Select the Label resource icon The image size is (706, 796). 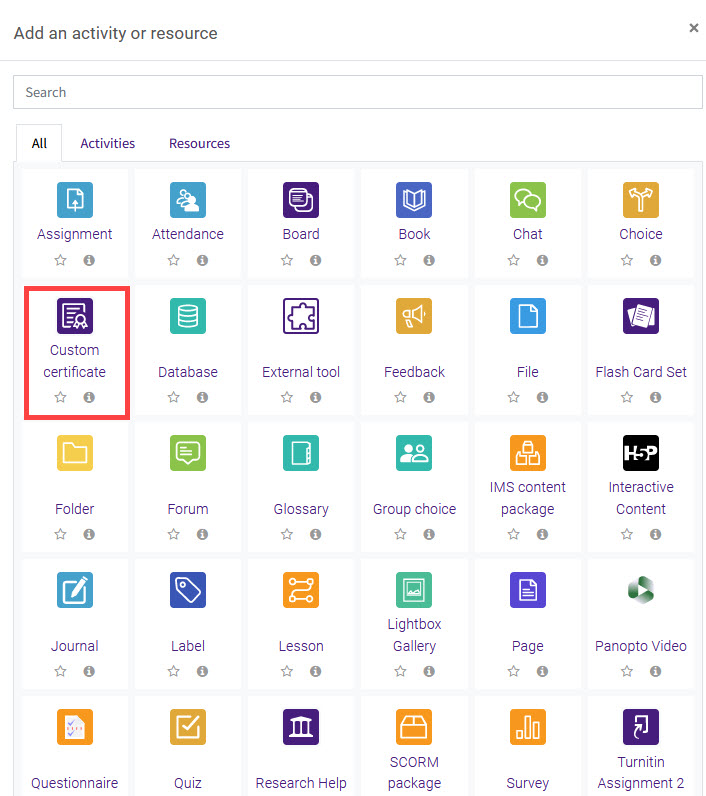[x=188, y=590]
